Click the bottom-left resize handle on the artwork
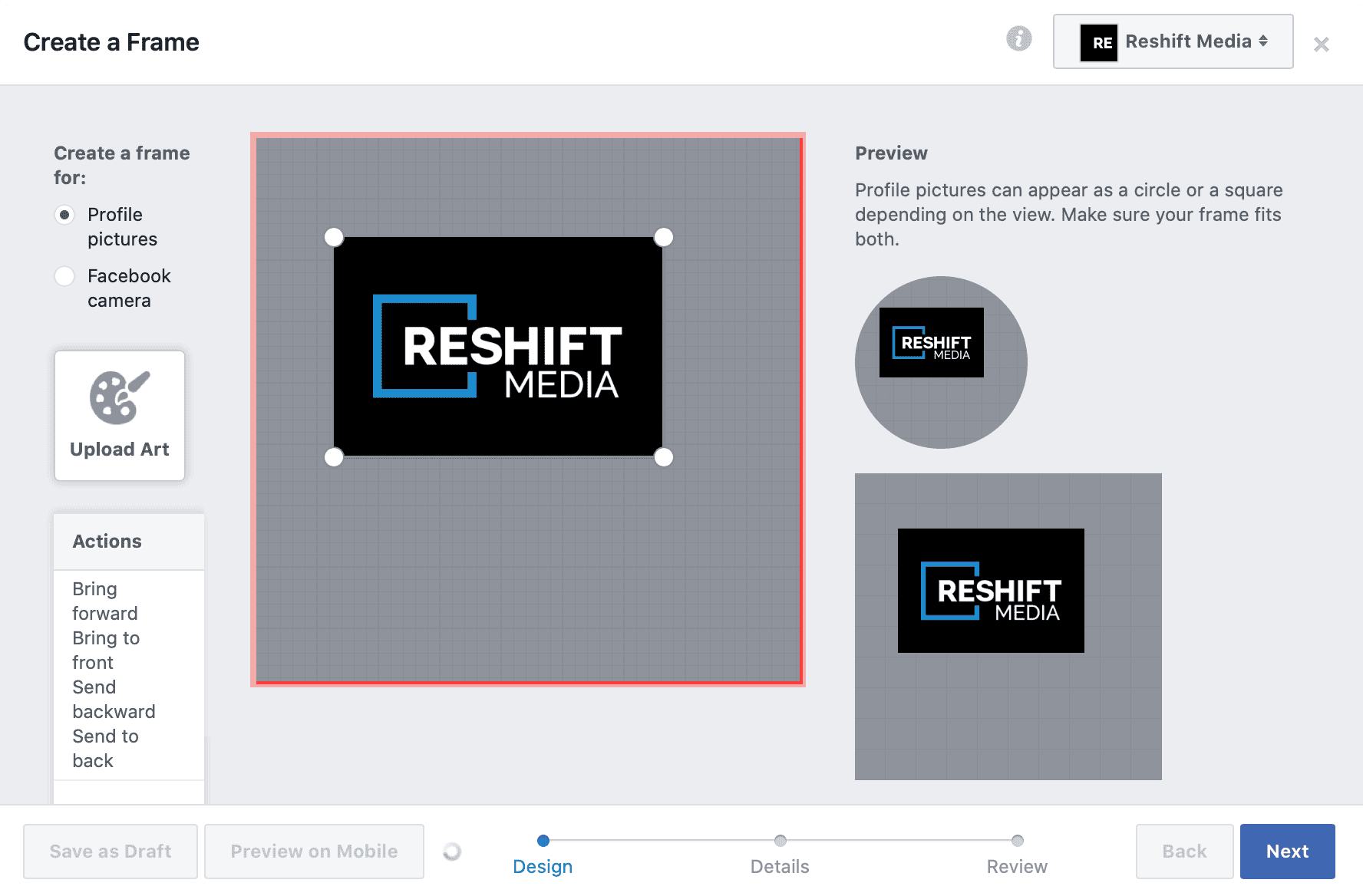 334,457
